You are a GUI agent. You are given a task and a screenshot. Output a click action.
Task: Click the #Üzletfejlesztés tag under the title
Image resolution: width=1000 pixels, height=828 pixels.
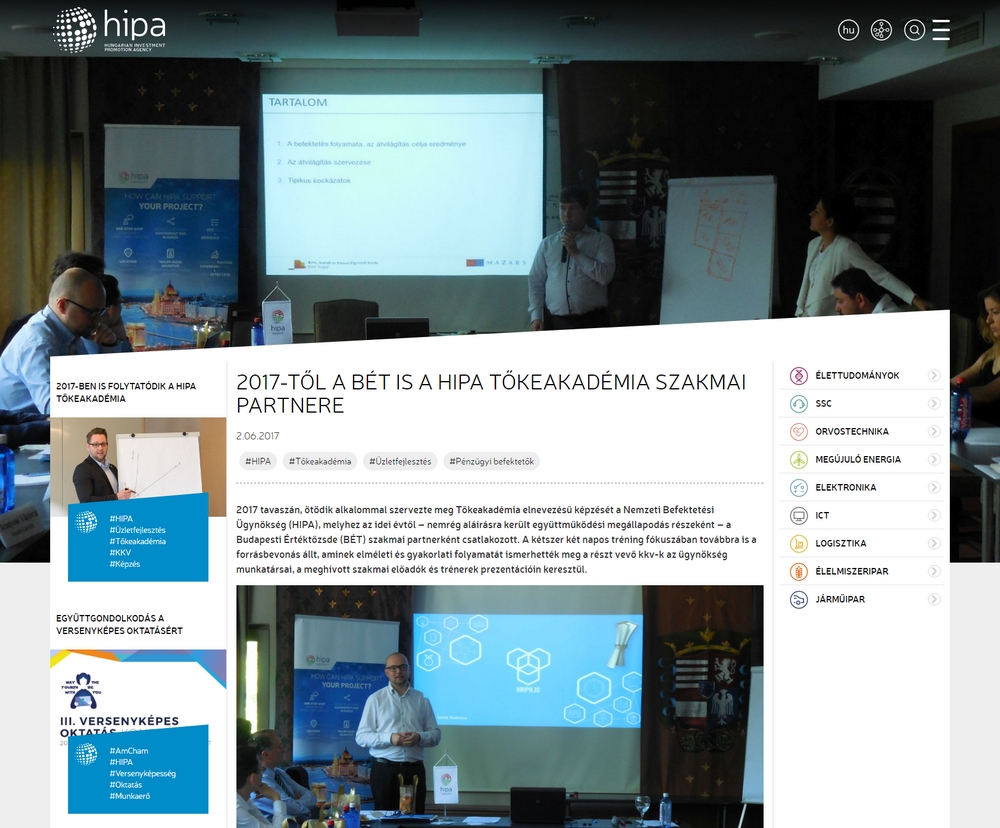click(x=400, y=461)
